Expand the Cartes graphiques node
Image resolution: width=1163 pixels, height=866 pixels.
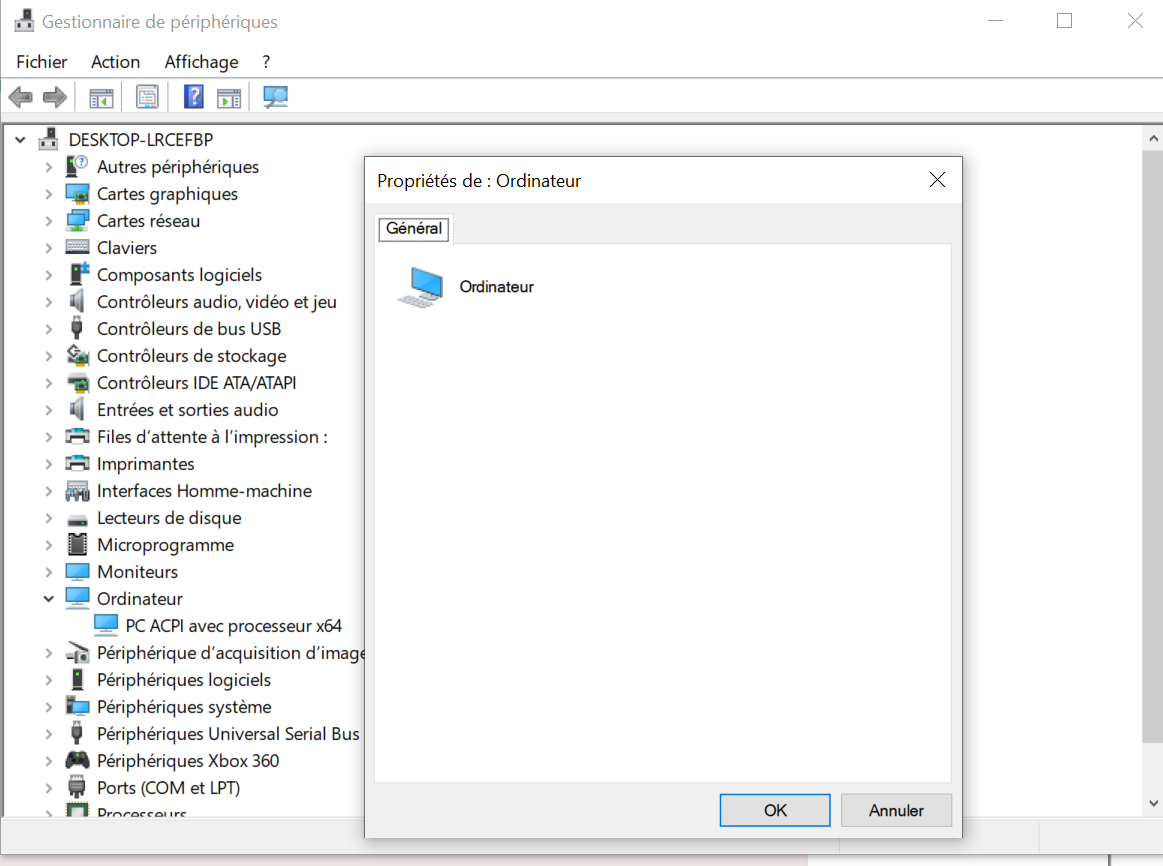pyautogui.click(x=48, y=194)
